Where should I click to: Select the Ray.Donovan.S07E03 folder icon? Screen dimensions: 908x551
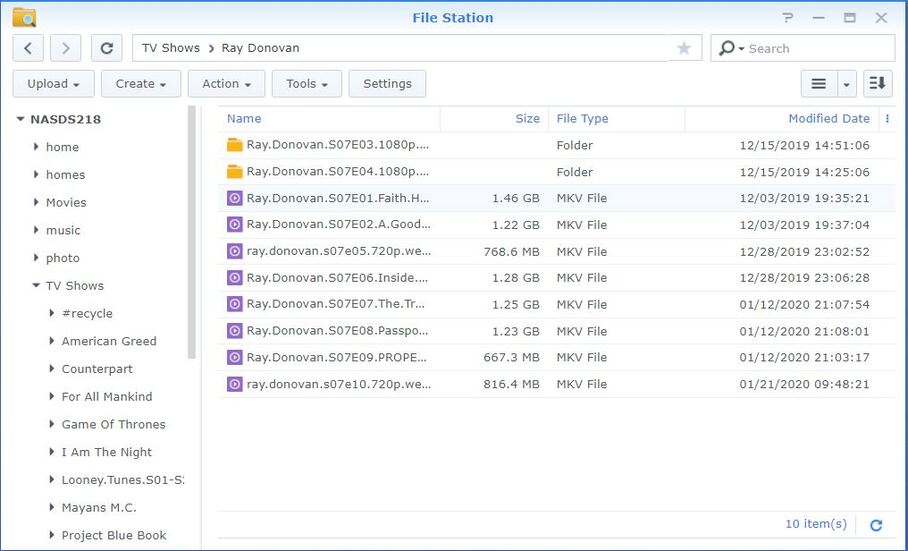pyautogui.click(x=235, y=145)
